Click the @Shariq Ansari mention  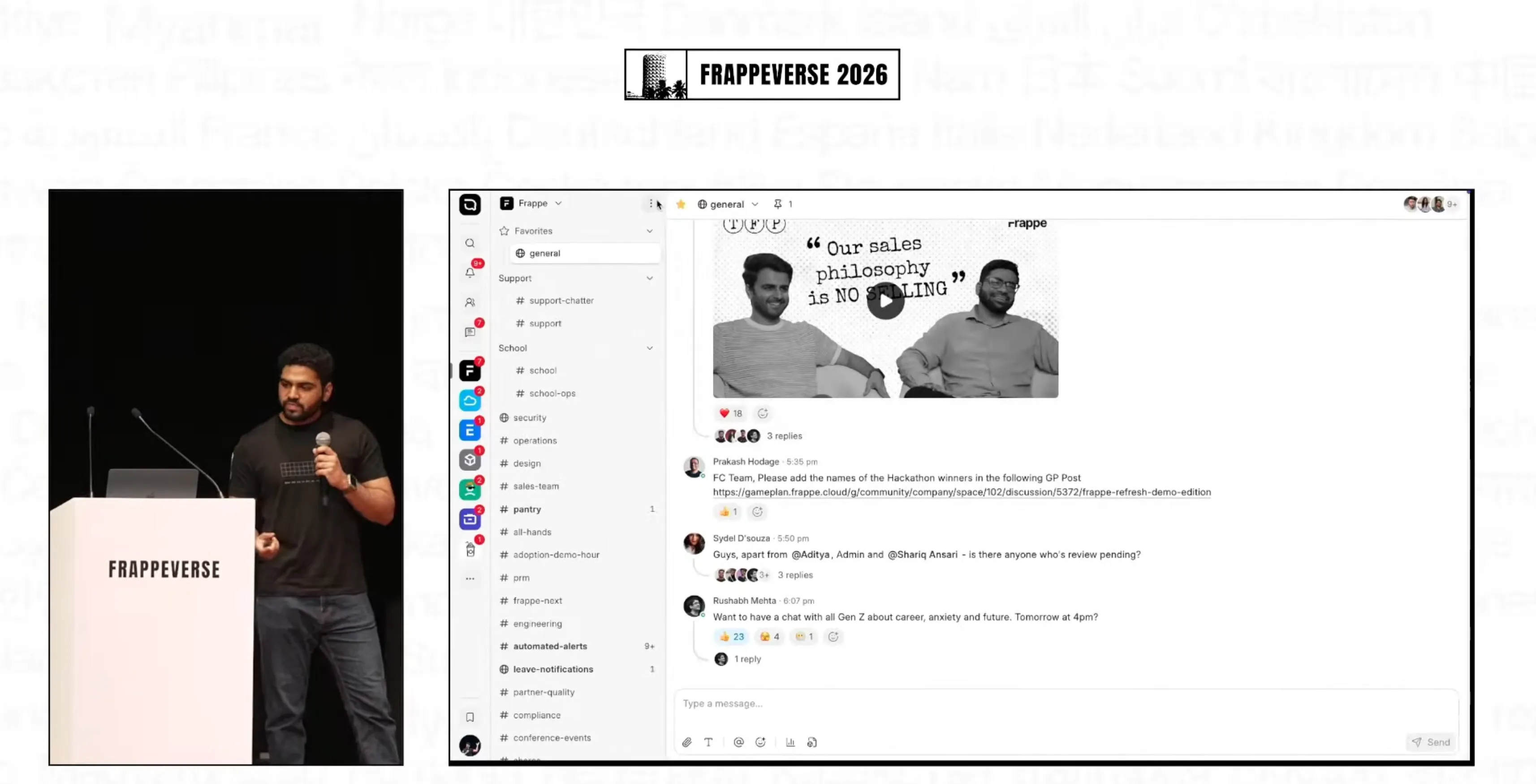(923, 555)
